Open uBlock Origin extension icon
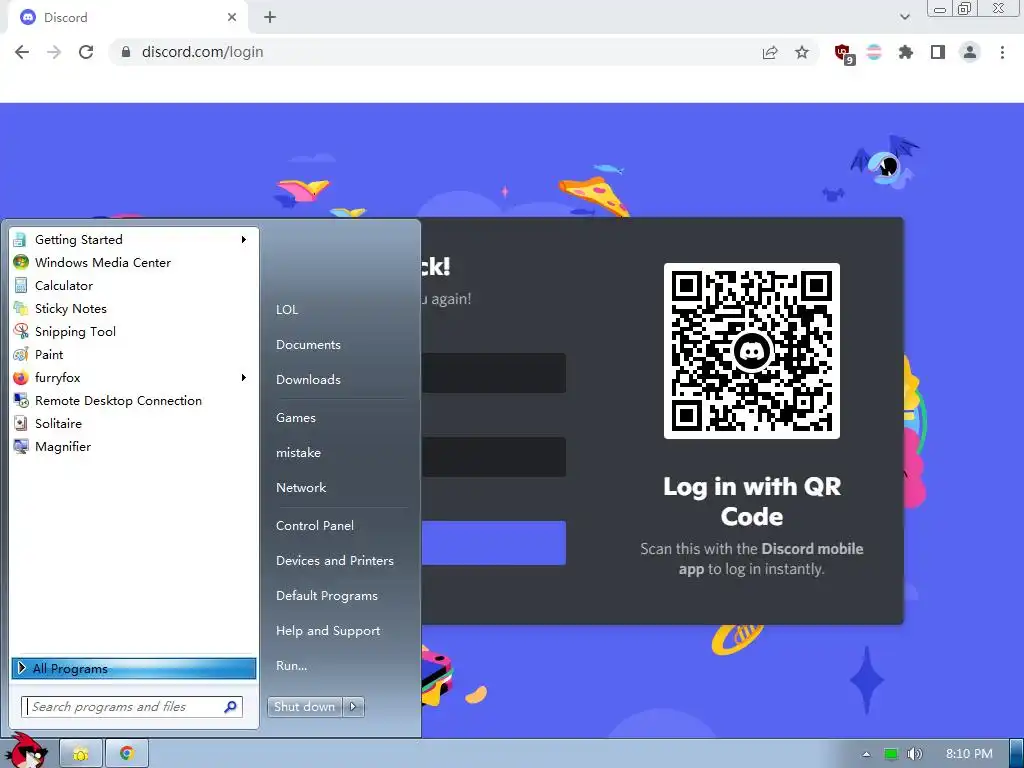 click(x=844, y=54)
